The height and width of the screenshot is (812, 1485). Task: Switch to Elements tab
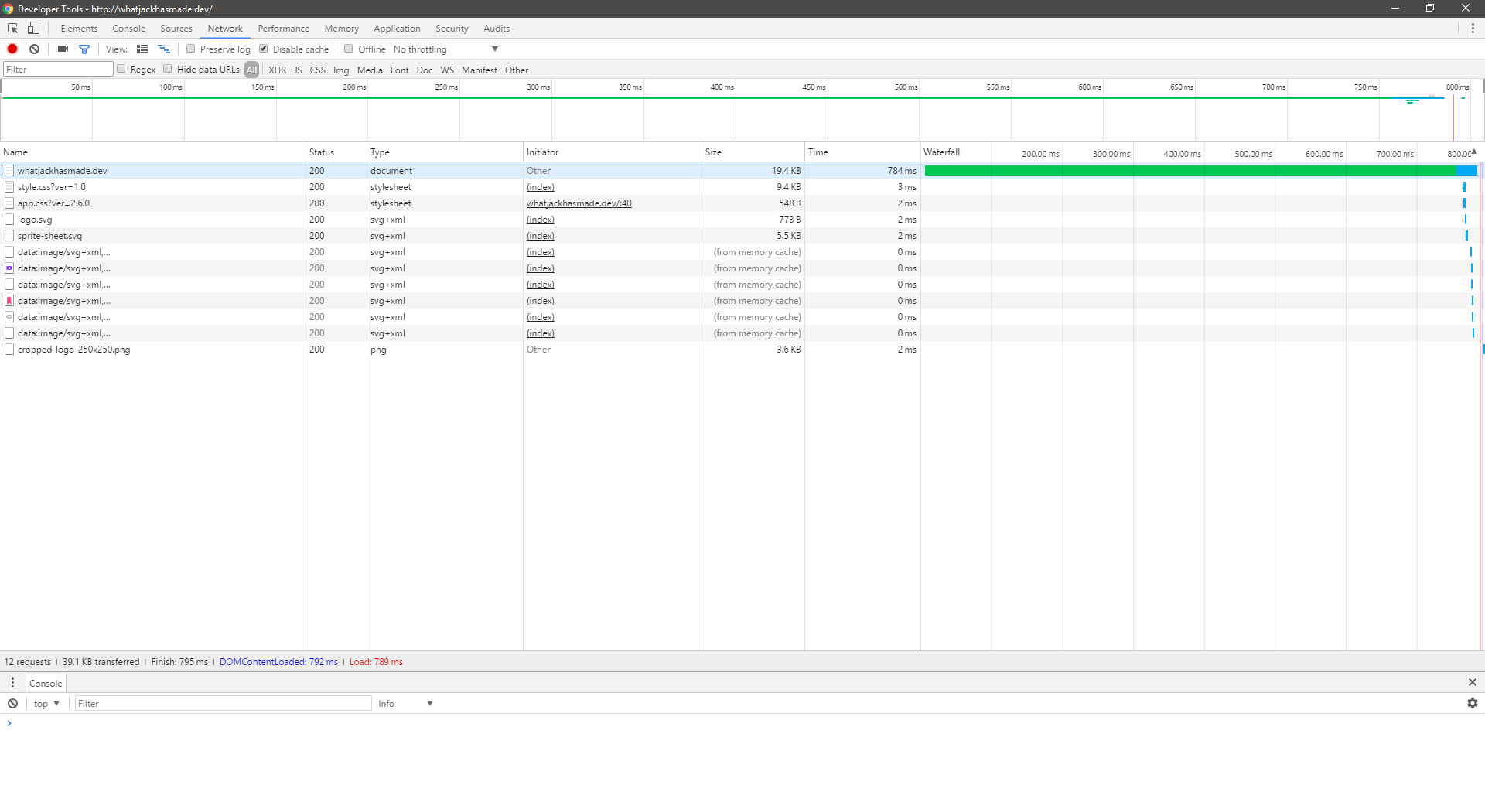[79, 29]
